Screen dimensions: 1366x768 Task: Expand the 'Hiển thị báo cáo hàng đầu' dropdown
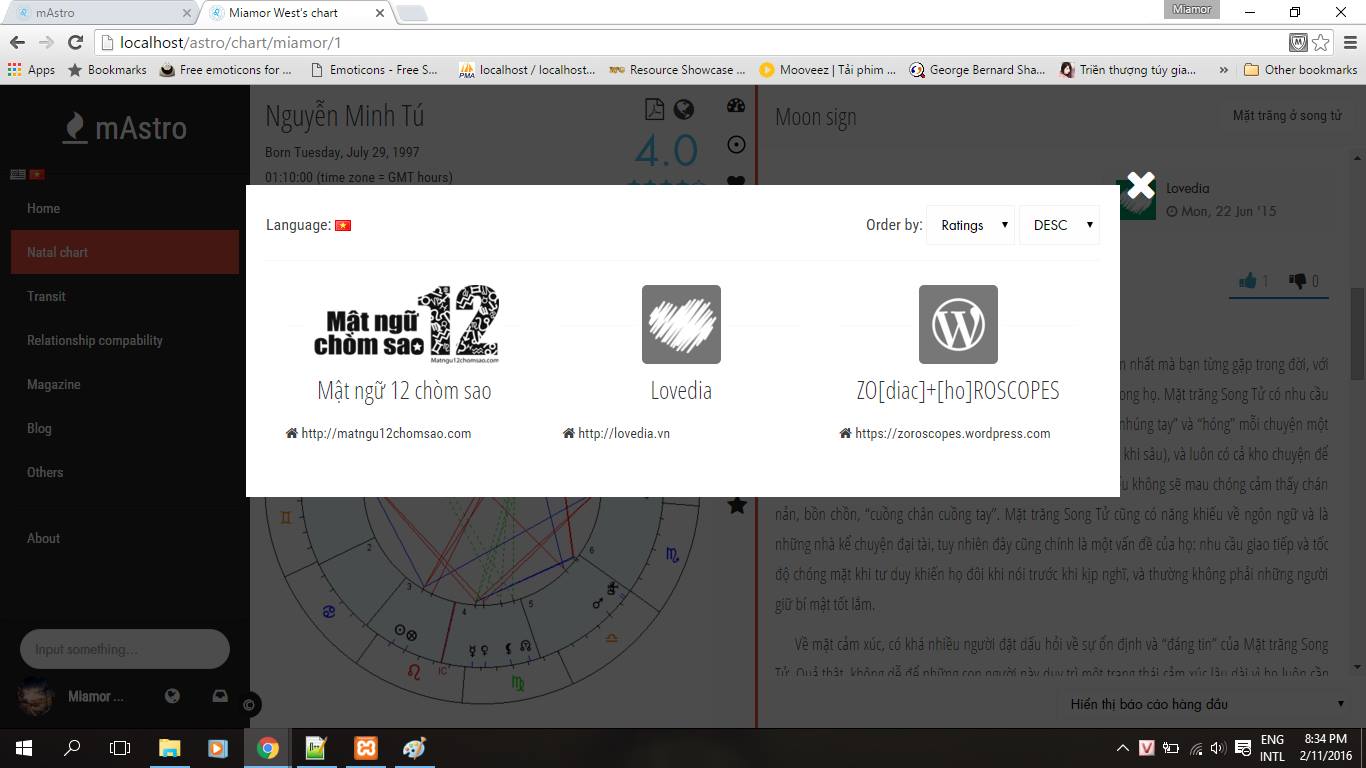1207,704
